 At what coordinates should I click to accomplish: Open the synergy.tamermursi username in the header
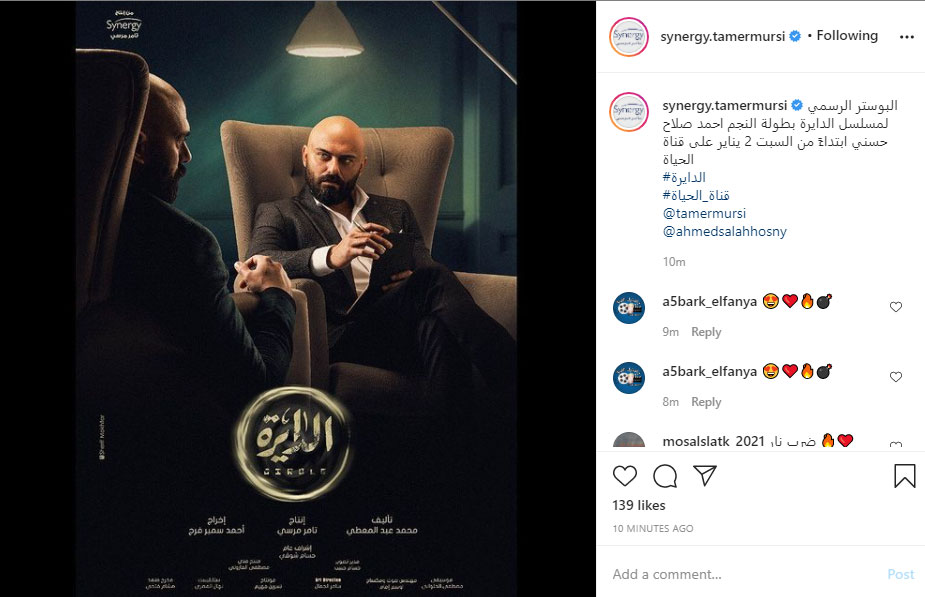723,36
